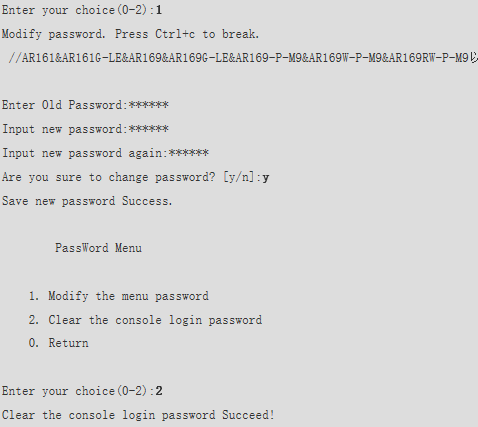Click the [y/n] option text
Viewport: 478px width, 427px height.
point(239,177)
